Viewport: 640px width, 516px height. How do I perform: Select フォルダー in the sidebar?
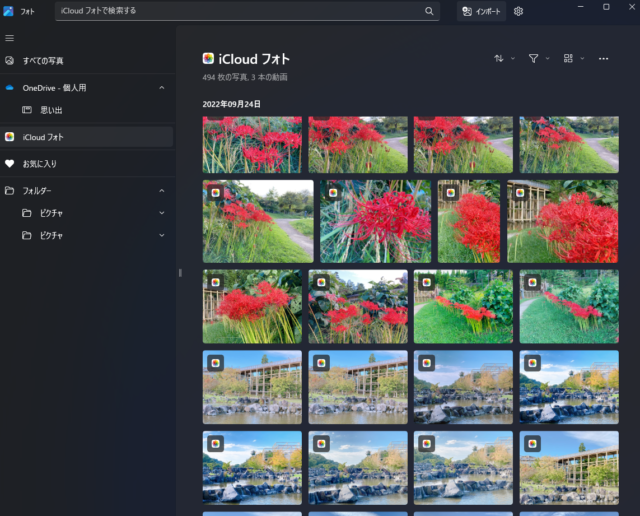pos(87,191)
